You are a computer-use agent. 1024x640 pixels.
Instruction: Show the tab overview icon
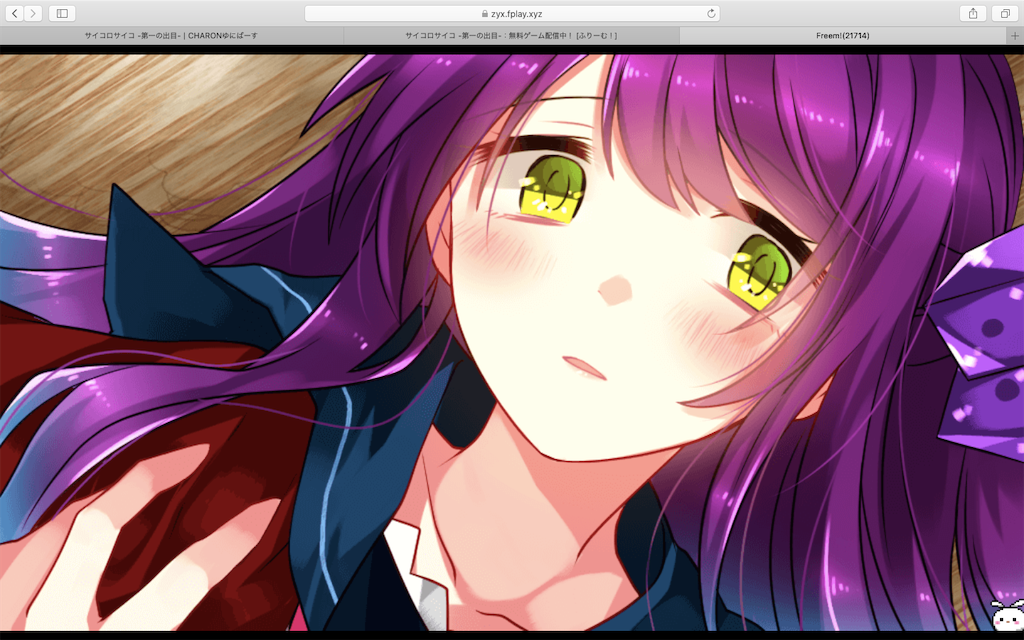[x=1005, y=13]
